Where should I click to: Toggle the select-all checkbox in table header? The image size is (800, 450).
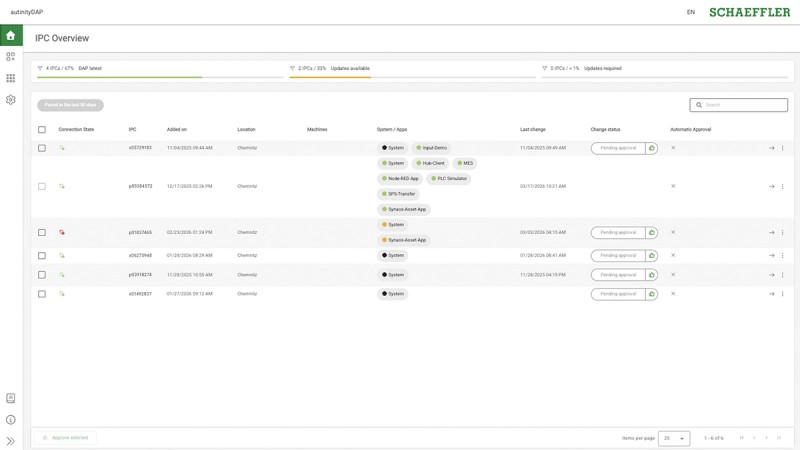point(42,130)
